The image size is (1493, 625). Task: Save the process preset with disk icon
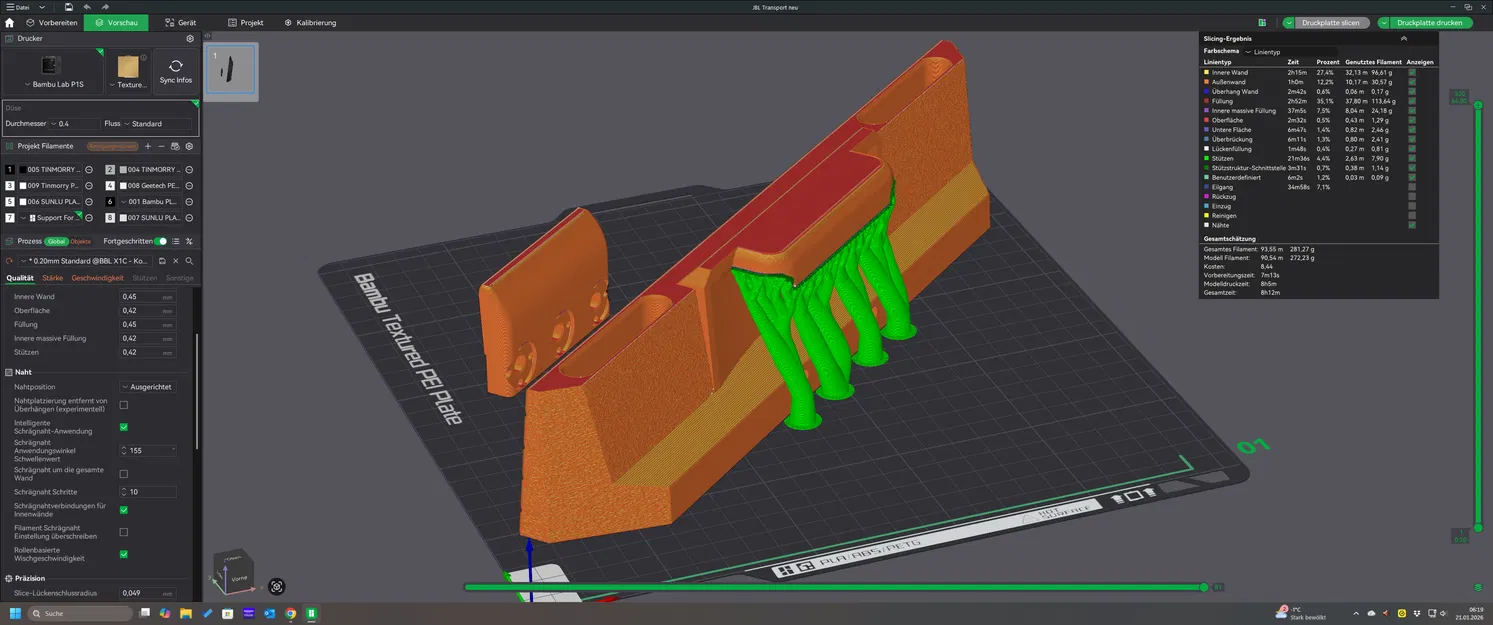click(x=162, y=261)
